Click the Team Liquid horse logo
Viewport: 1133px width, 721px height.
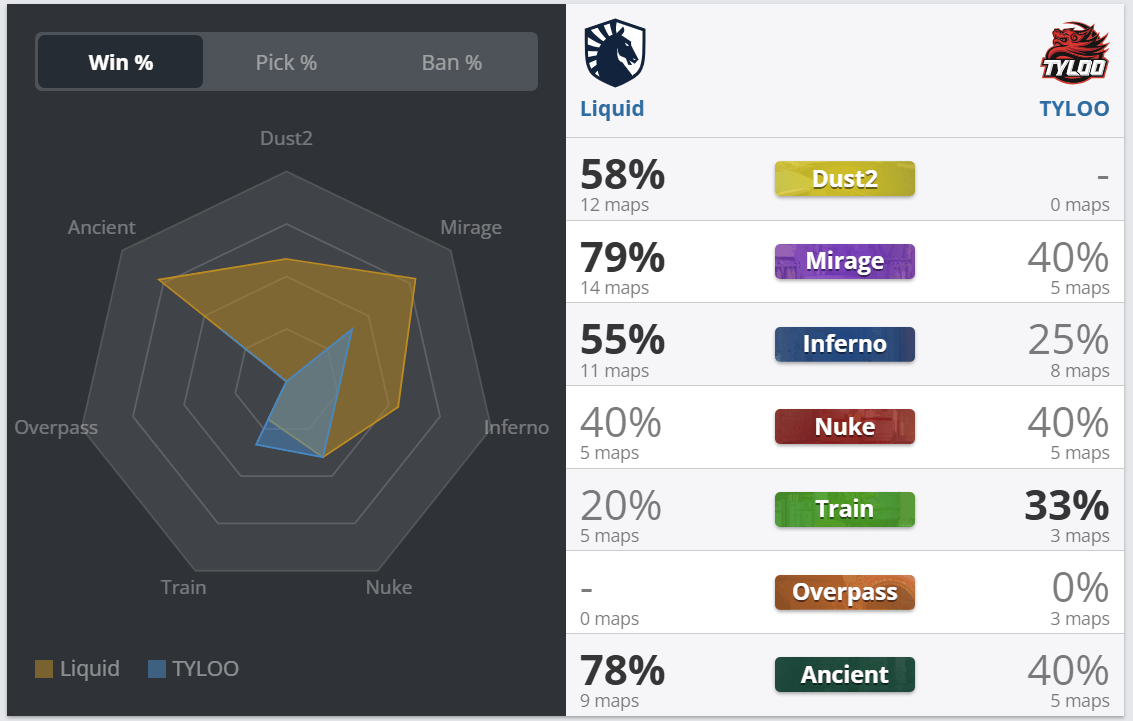point(615,54)
